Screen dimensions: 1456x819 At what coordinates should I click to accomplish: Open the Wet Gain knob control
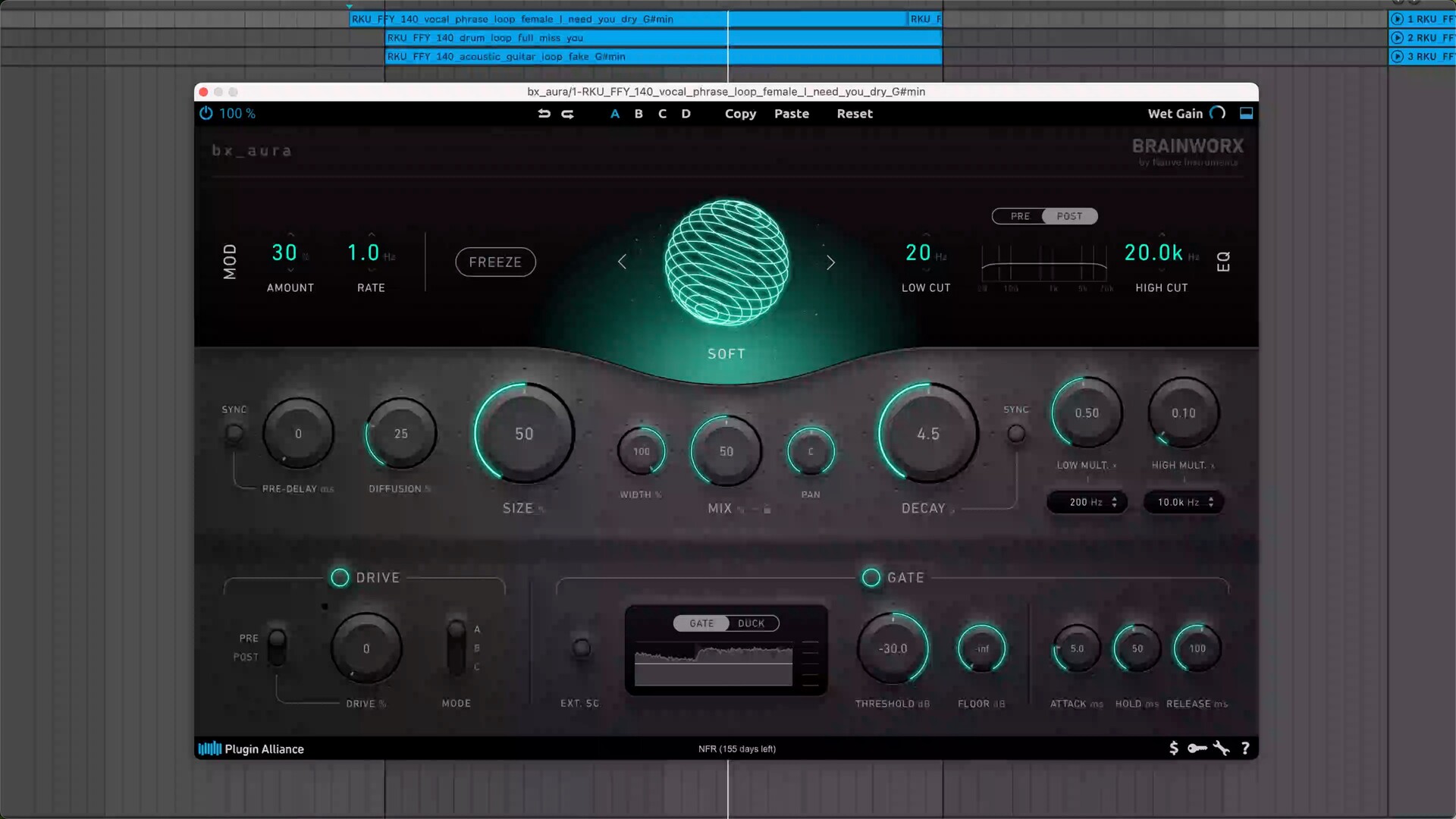pyautogui.click(x=1217, y=113)
